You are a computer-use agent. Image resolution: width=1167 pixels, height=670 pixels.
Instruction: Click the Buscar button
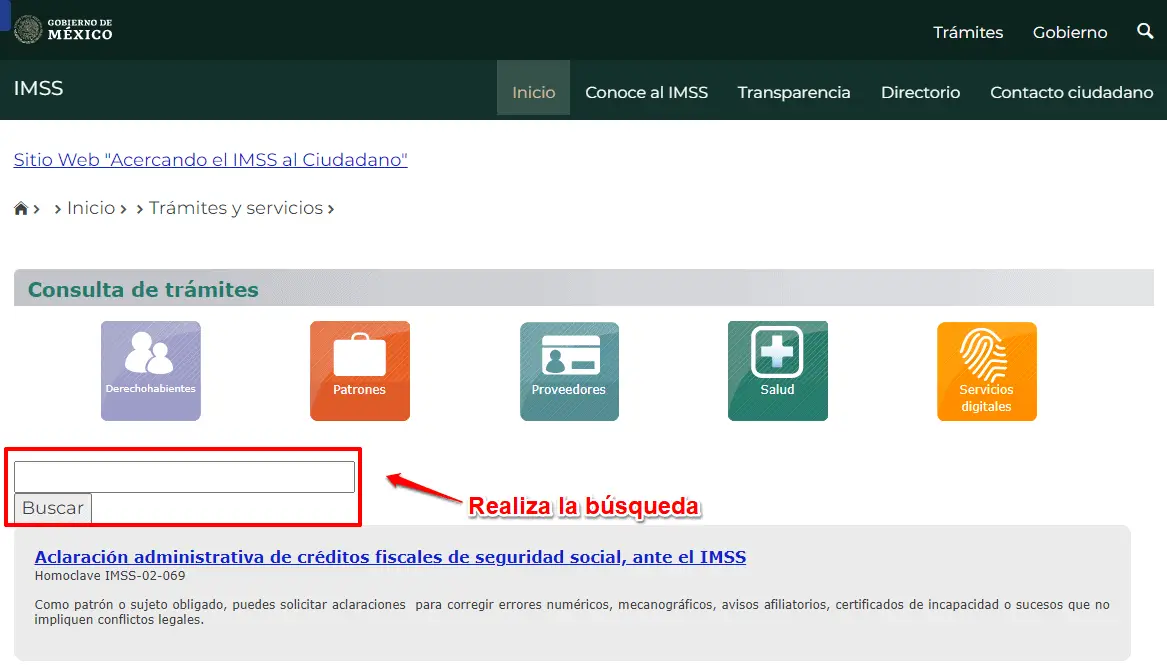click(x=53, y=508)
